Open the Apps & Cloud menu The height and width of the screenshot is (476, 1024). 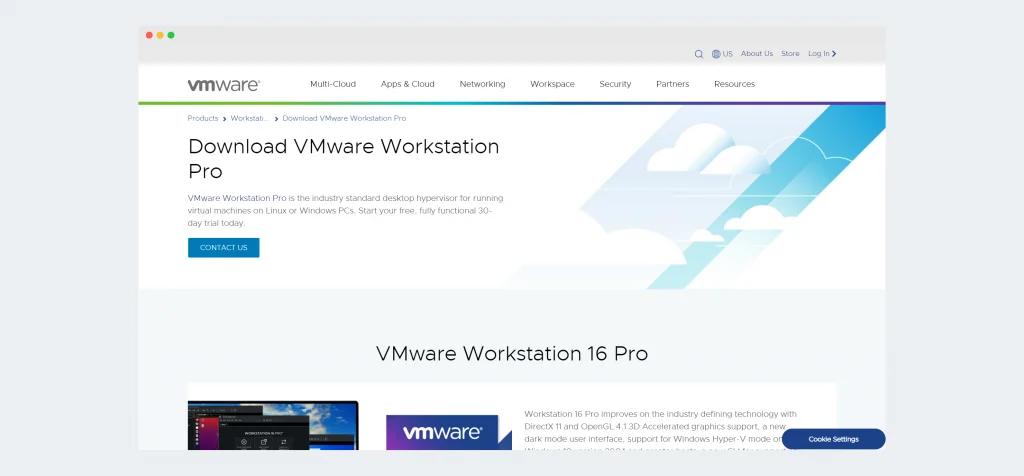tap(408, 84)
